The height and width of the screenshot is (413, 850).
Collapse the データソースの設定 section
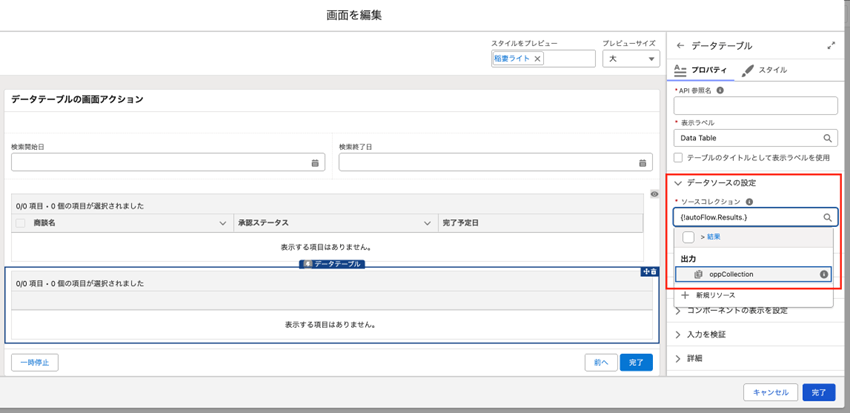click(x=679, y=184)
